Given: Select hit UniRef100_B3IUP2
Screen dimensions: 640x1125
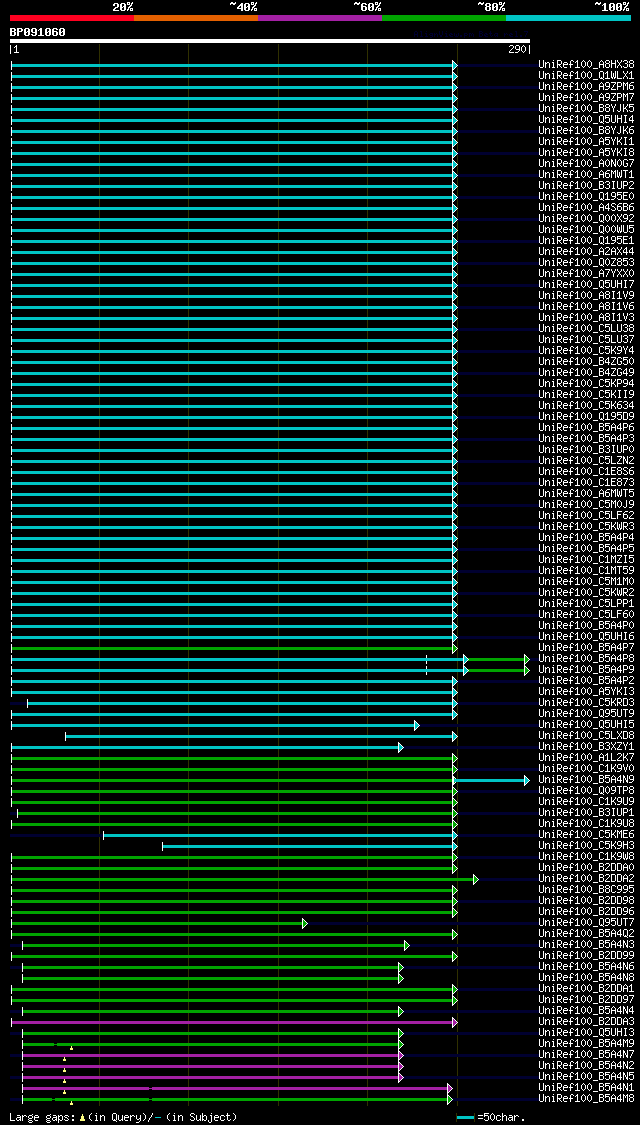Looking at the screenshot, I should (586, 185).
